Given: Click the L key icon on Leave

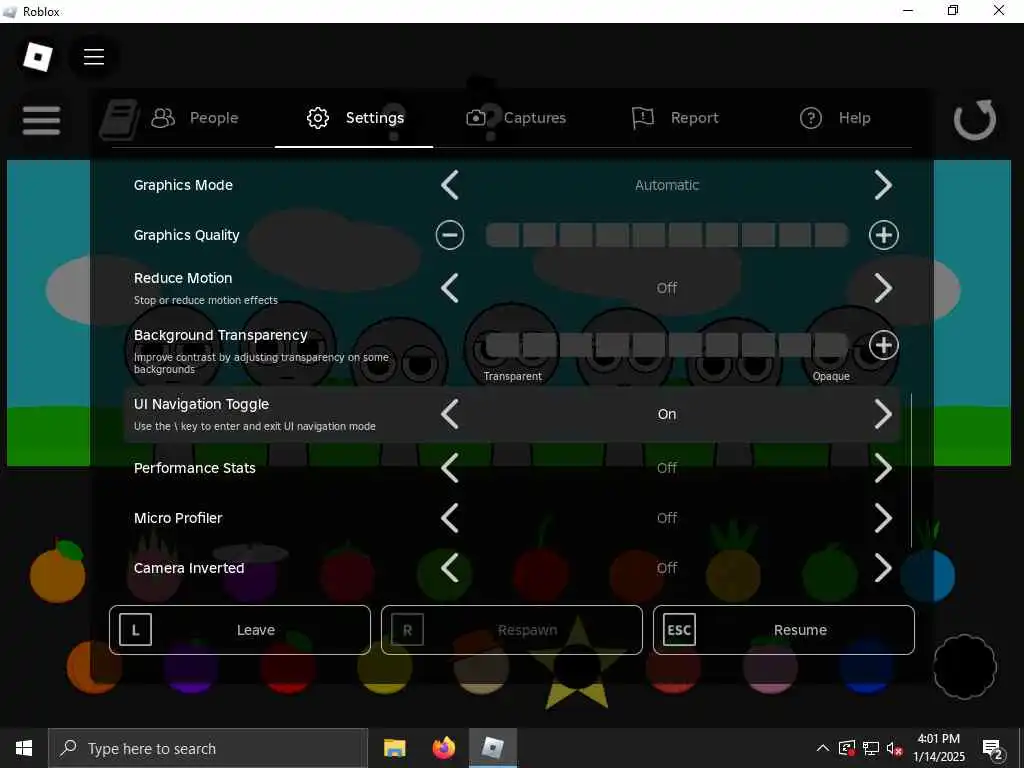Looking at the screenshot, I should (136, 630).
